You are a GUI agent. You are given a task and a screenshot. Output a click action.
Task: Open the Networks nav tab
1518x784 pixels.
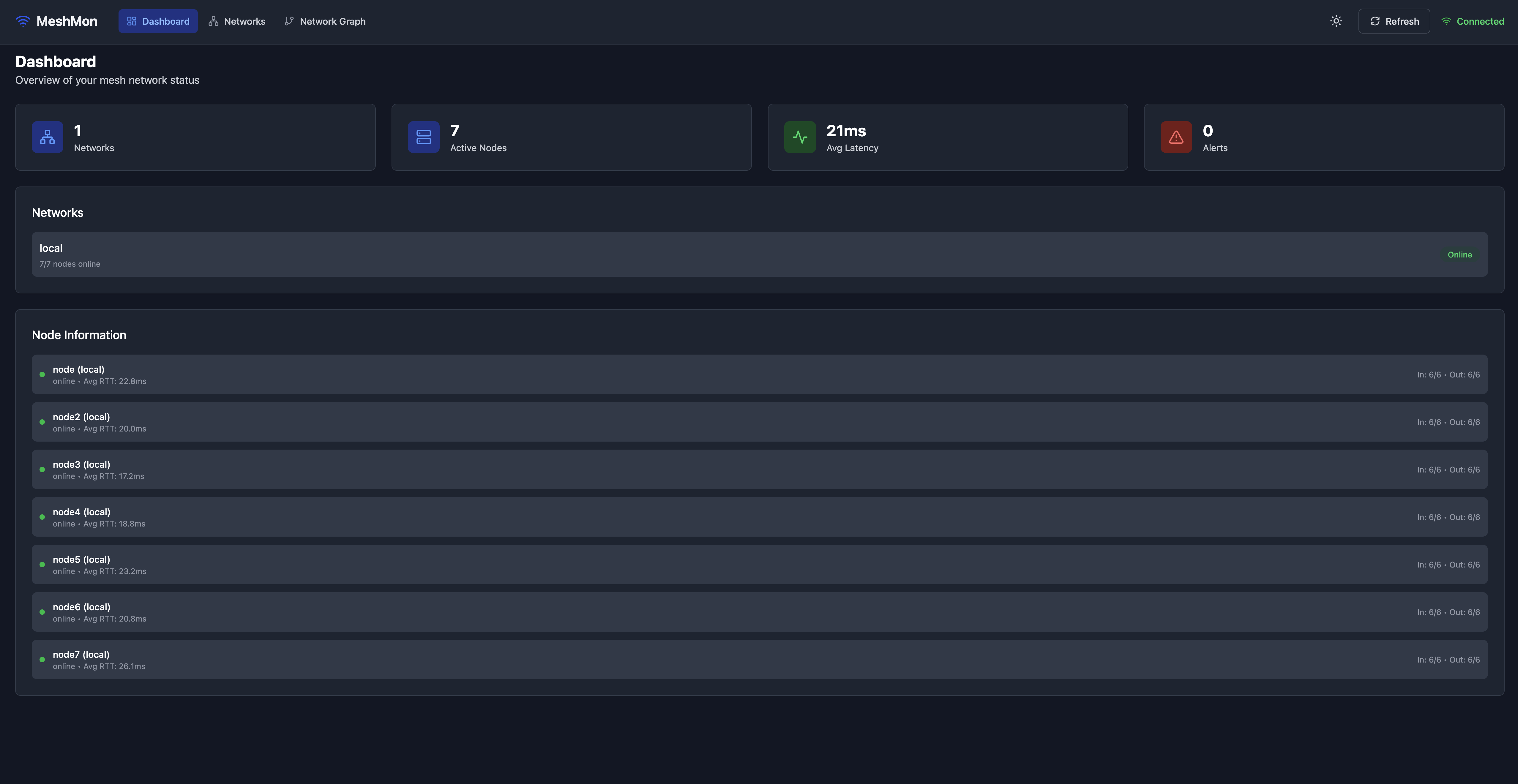point(237,21)
